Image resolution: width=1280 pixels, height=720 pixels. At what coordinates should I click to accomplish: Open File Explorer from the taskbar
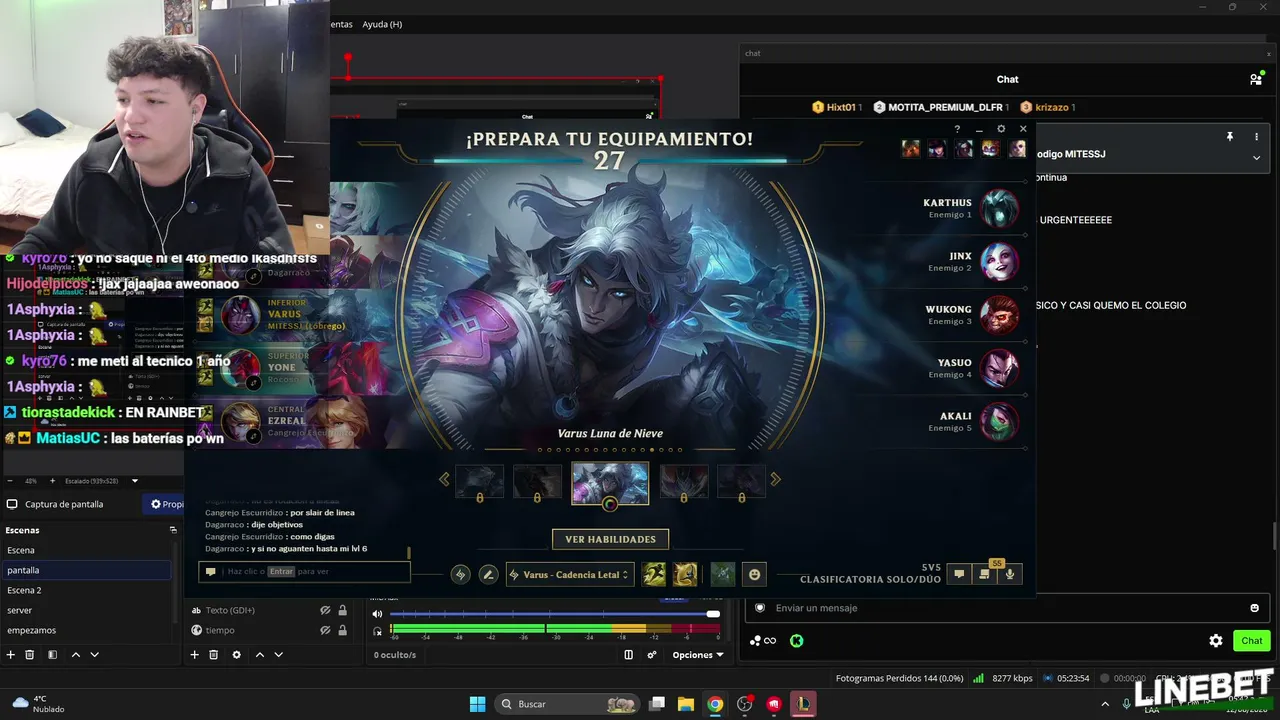coord(686,704)
